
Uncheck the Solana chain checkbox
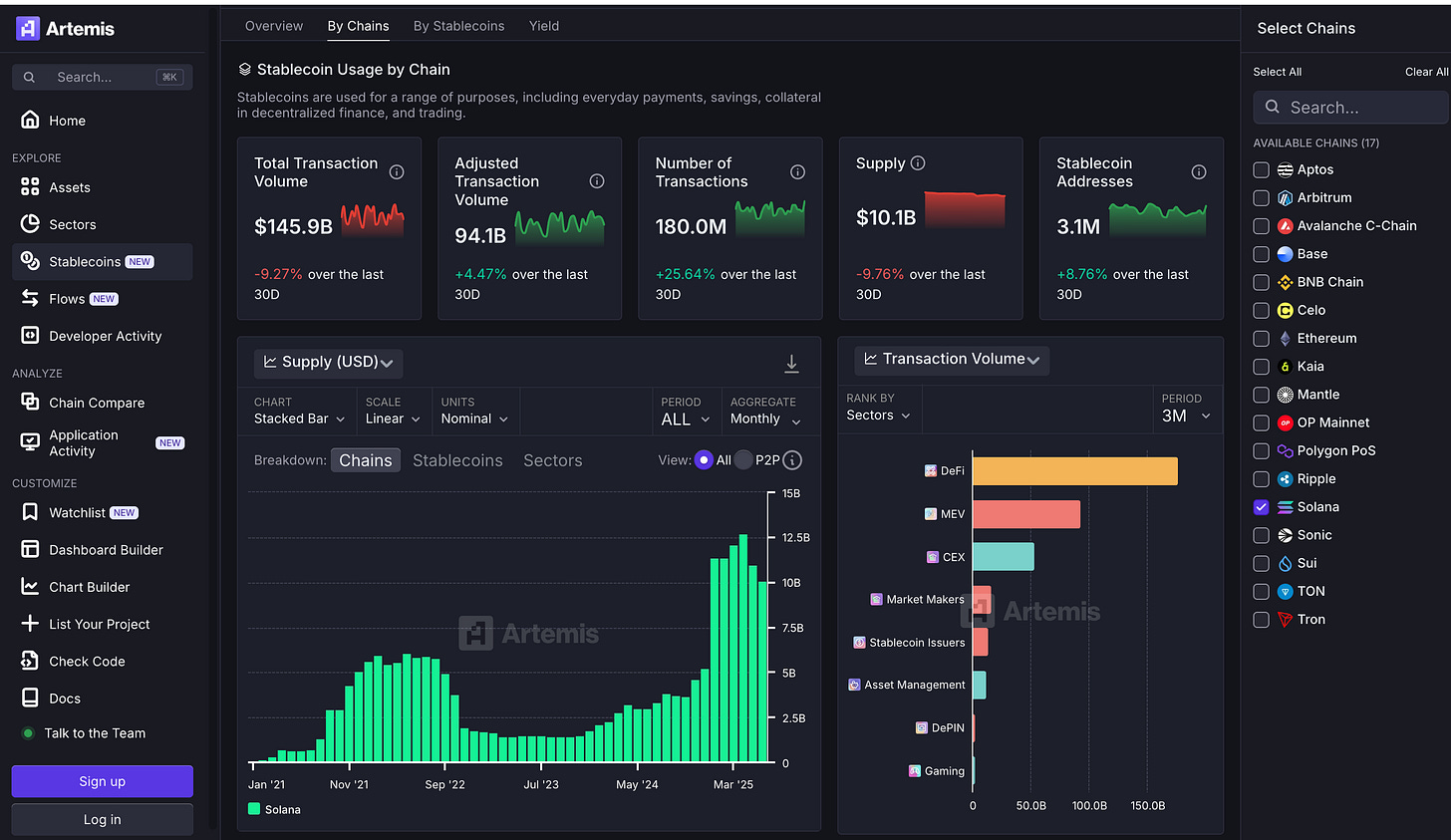click(x=1261, y=507)
